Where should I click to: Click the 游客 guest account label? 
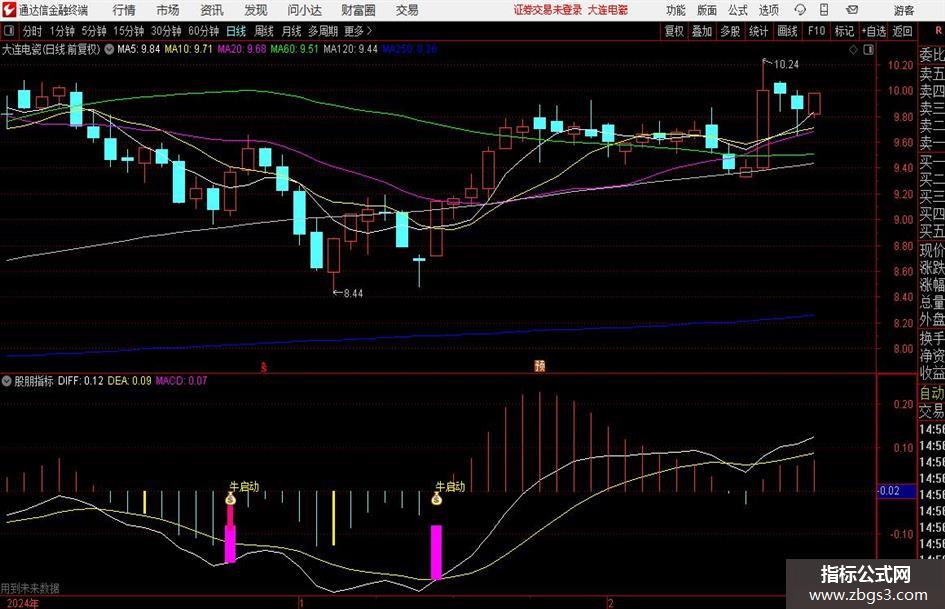903,10
